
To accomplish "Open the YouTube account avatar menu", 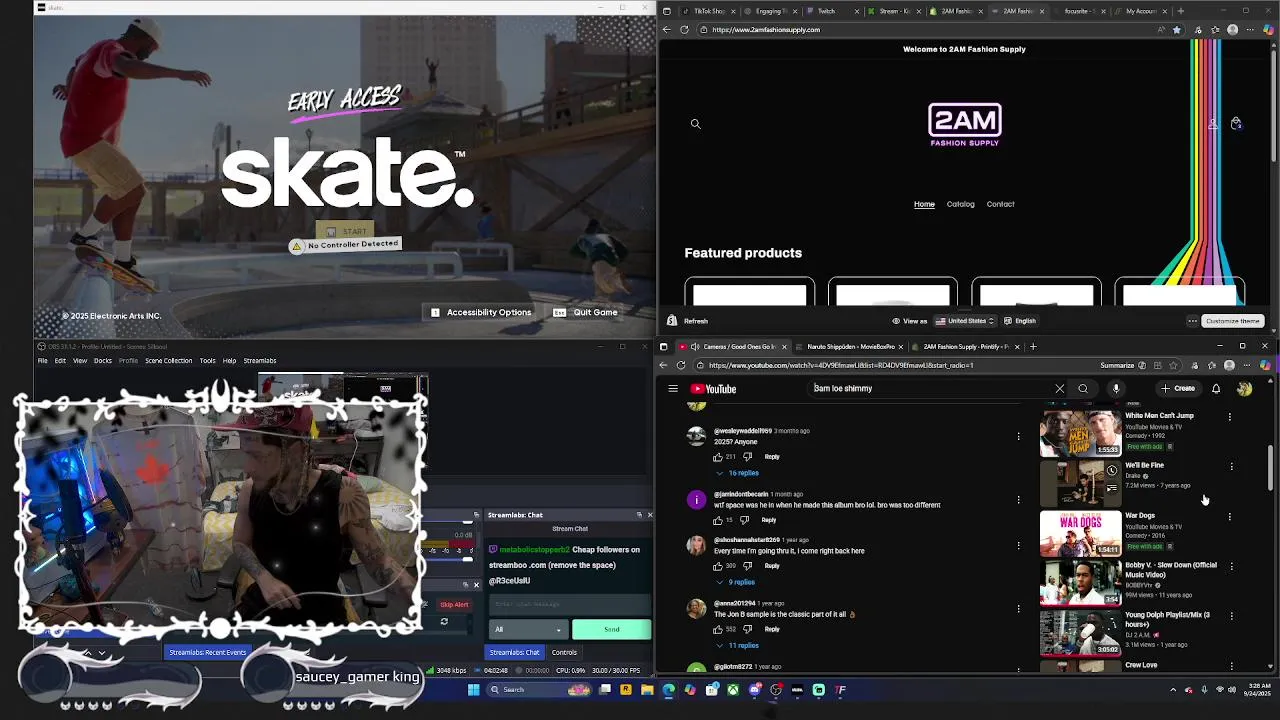I will click(x=1244, y=389).
